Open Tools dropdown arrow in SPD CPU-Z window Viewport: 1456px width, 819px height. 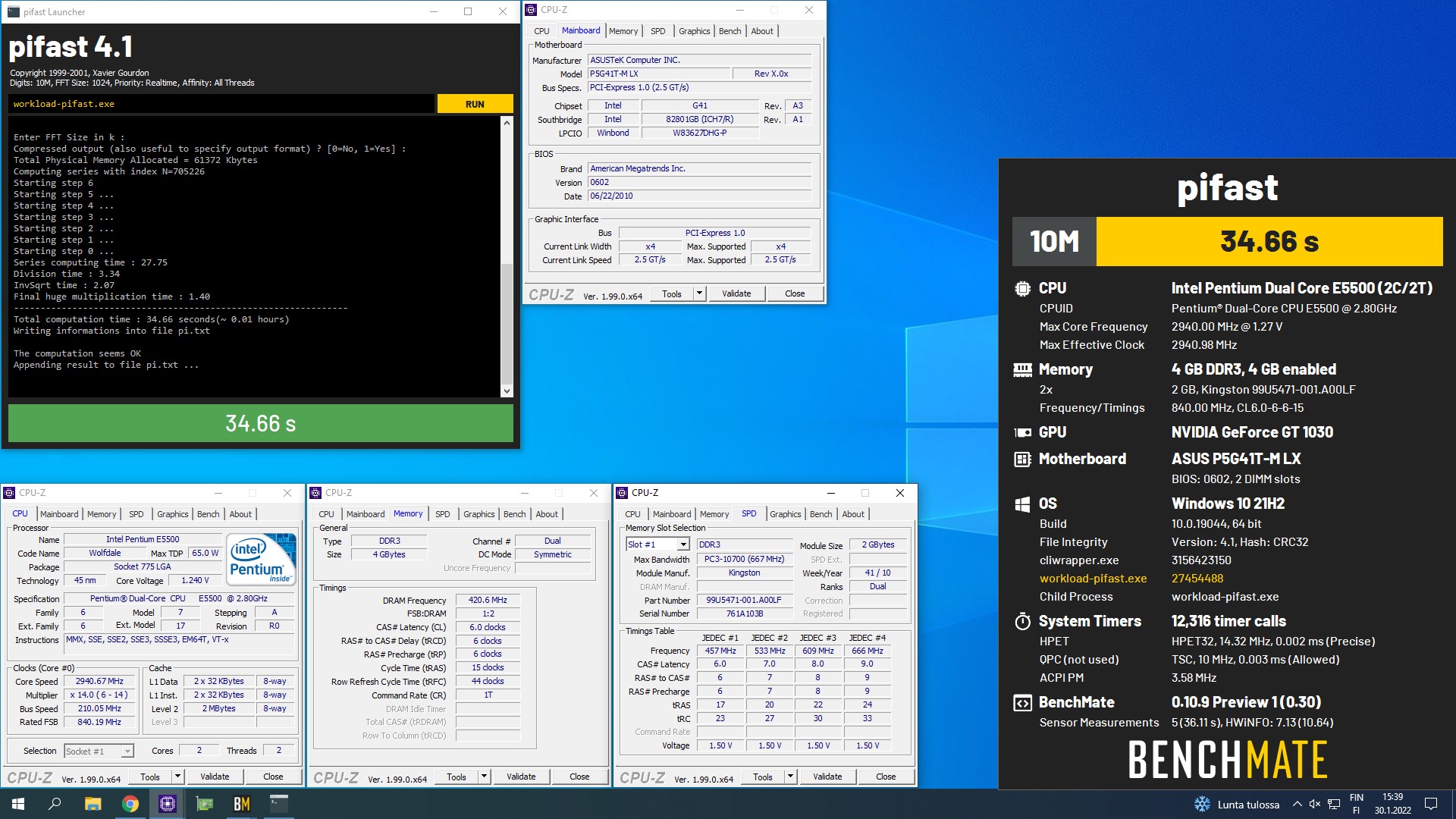[790, 777]
